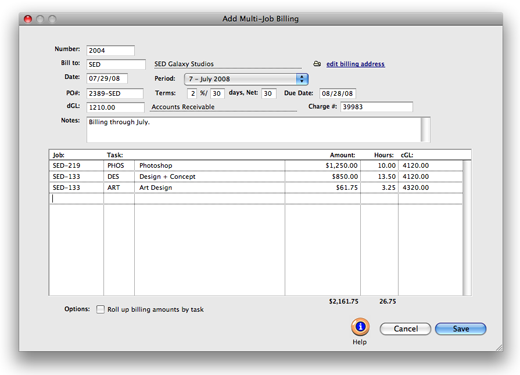The height and width of the screenshot is (375, 520).
Task: Click the Due Date field 08/28/08
Action: [338, 94]
